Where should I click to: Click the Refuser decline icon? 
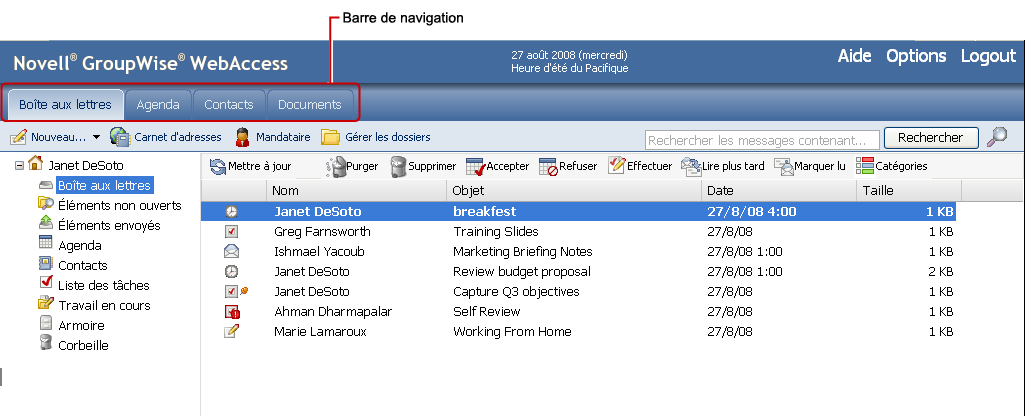point(548,167)
